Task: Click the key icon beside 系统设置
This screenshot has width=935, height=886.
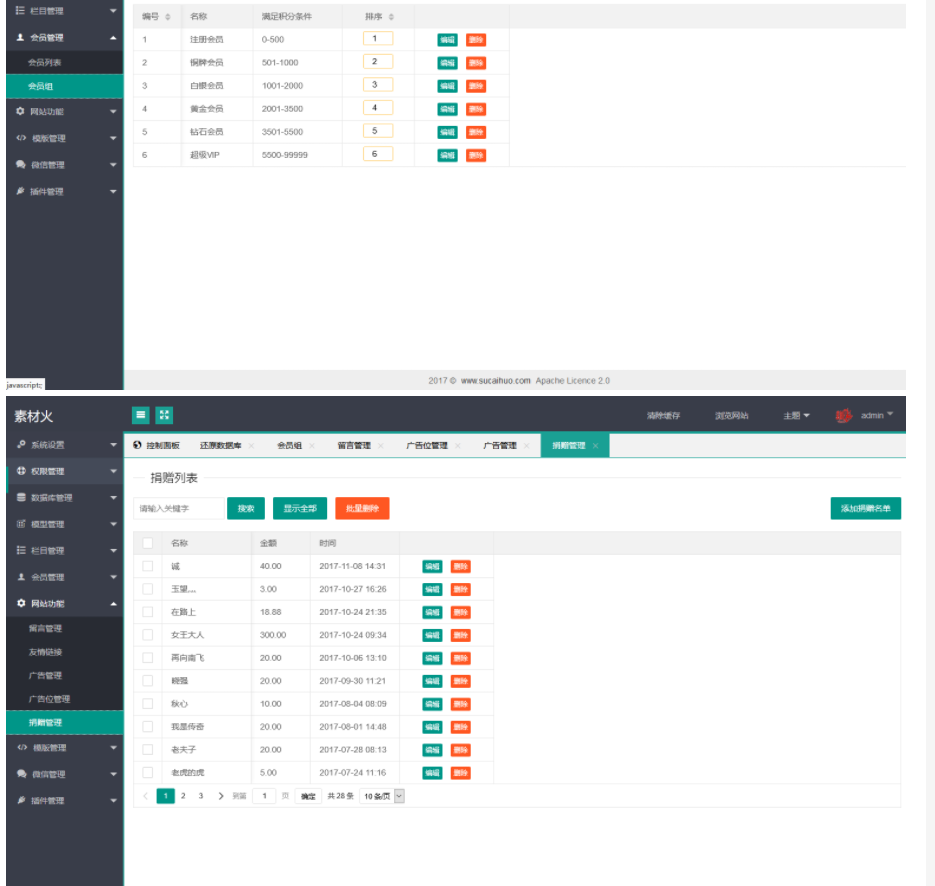Action: coord(21,445)
